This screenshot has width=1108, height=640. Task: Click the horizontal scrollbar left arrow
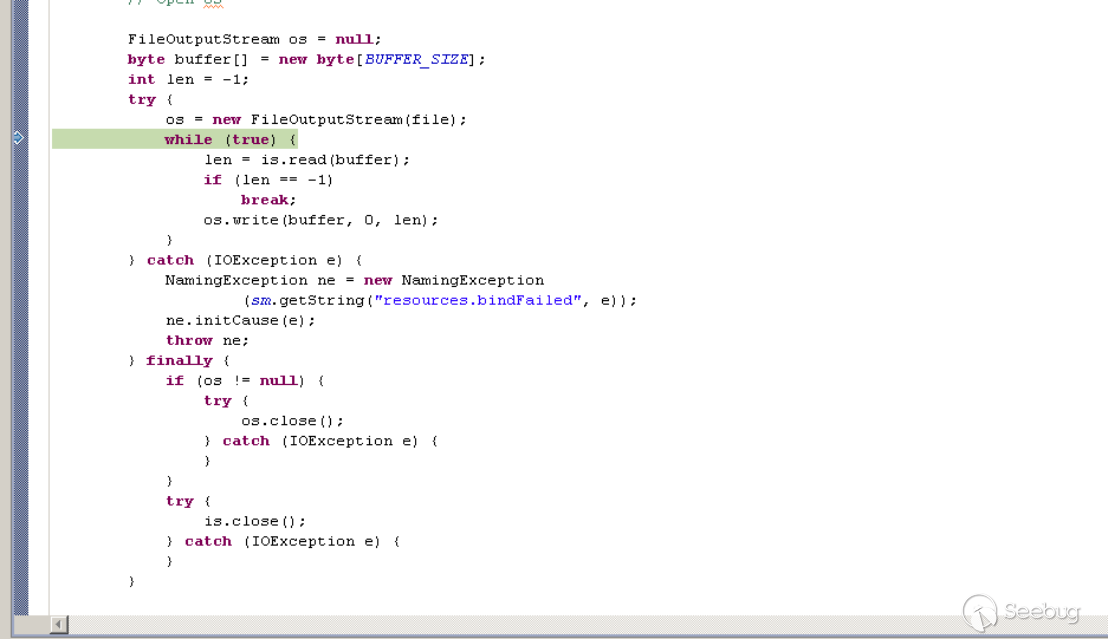59,624
